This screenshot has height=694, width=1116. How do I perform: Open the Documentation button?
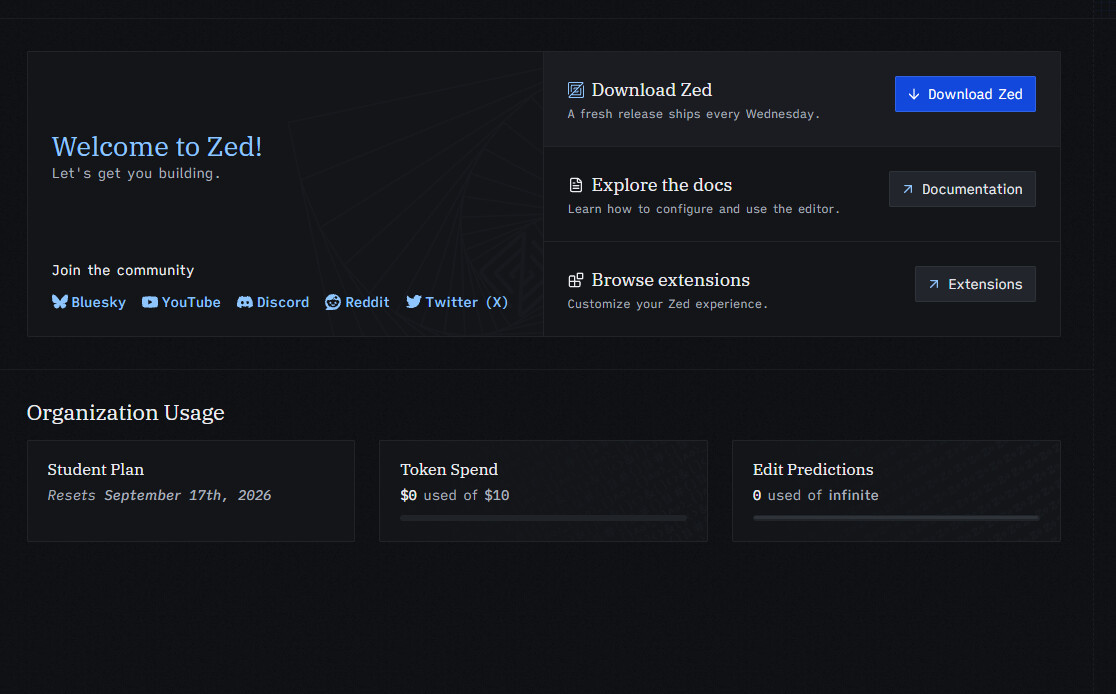962,189
